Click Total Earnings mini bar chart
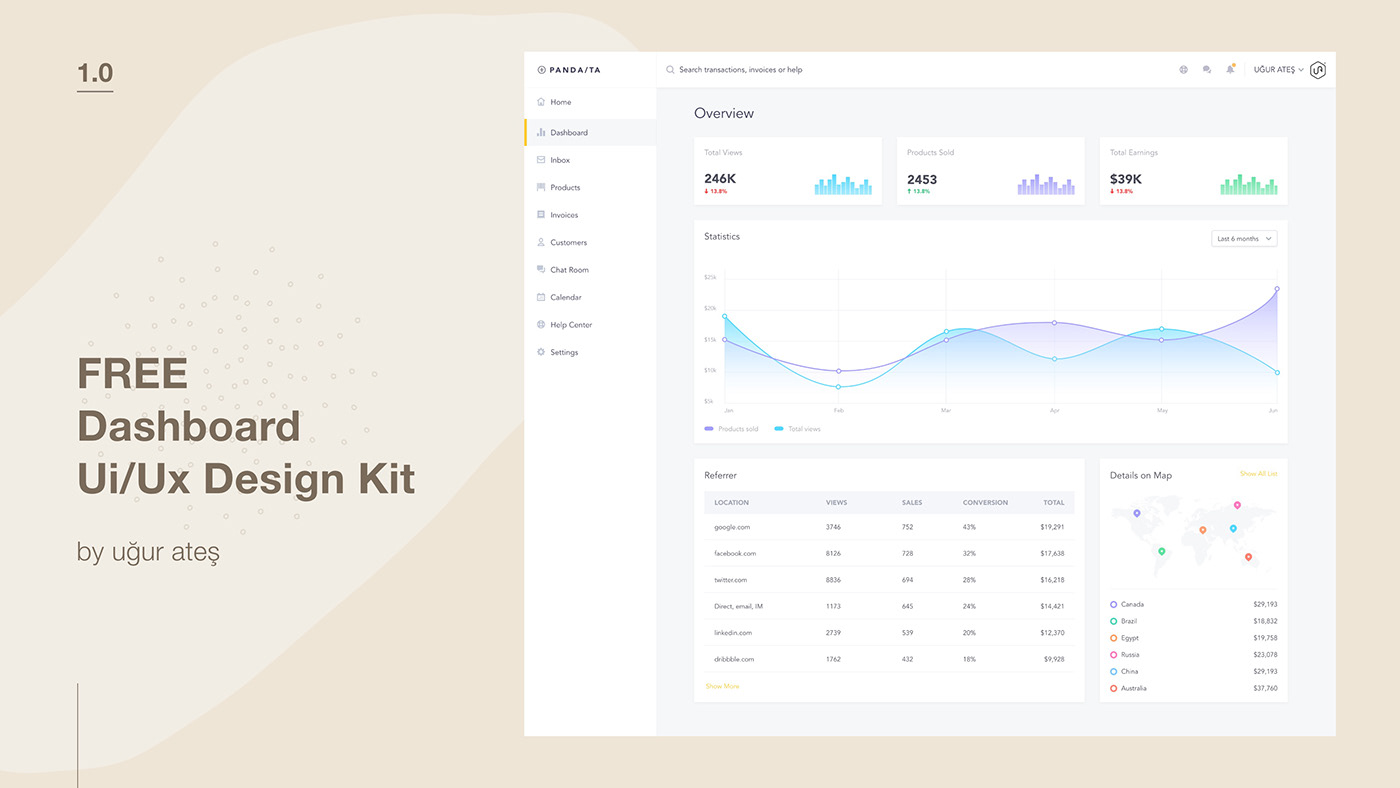 click(x=1249, y=184)
